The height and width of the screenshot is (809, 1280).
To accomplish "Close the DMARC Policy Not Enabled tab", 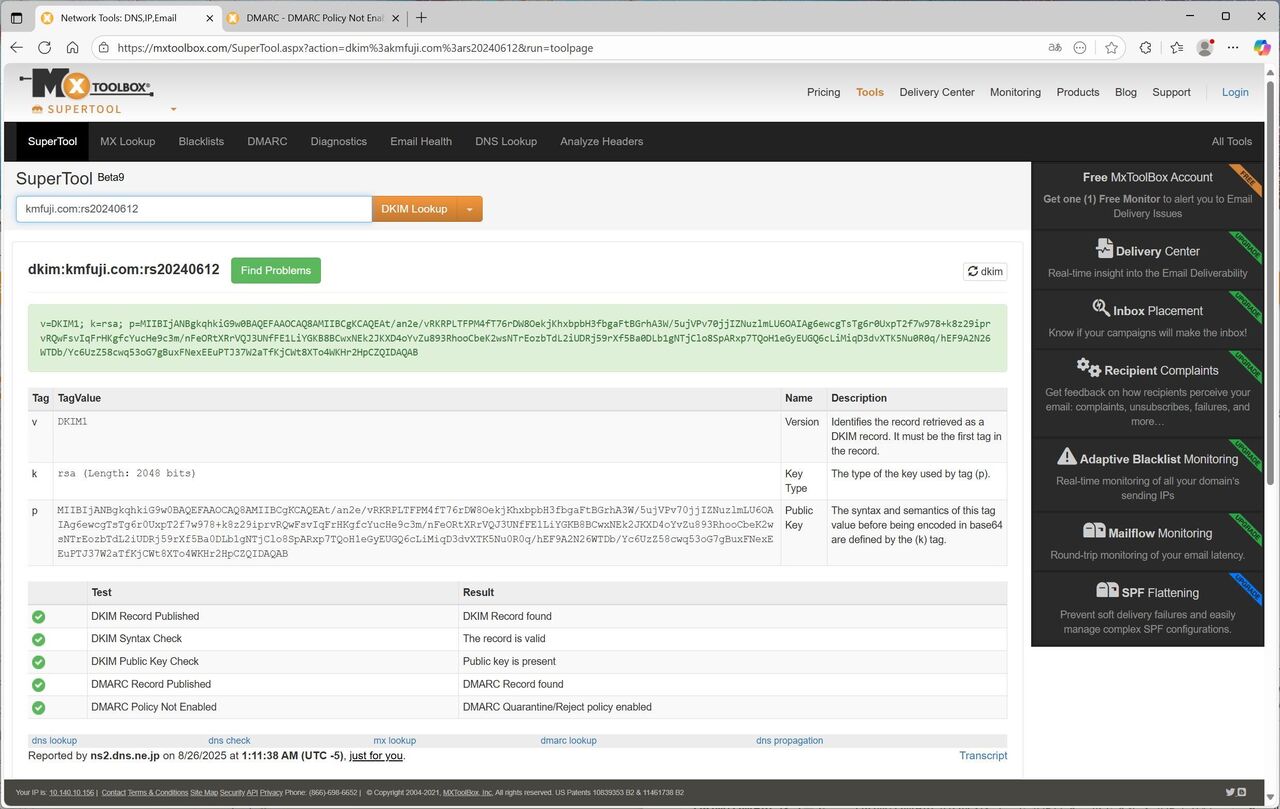I will pyautogui.click(x=397, y=18).
